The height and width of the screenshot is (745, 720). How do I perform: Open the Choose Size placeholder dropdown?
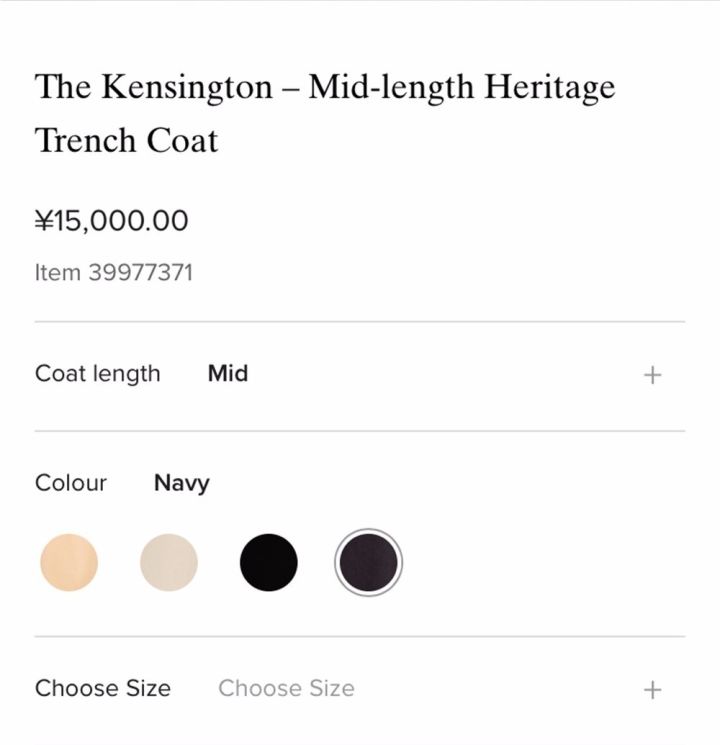(286, 688)
